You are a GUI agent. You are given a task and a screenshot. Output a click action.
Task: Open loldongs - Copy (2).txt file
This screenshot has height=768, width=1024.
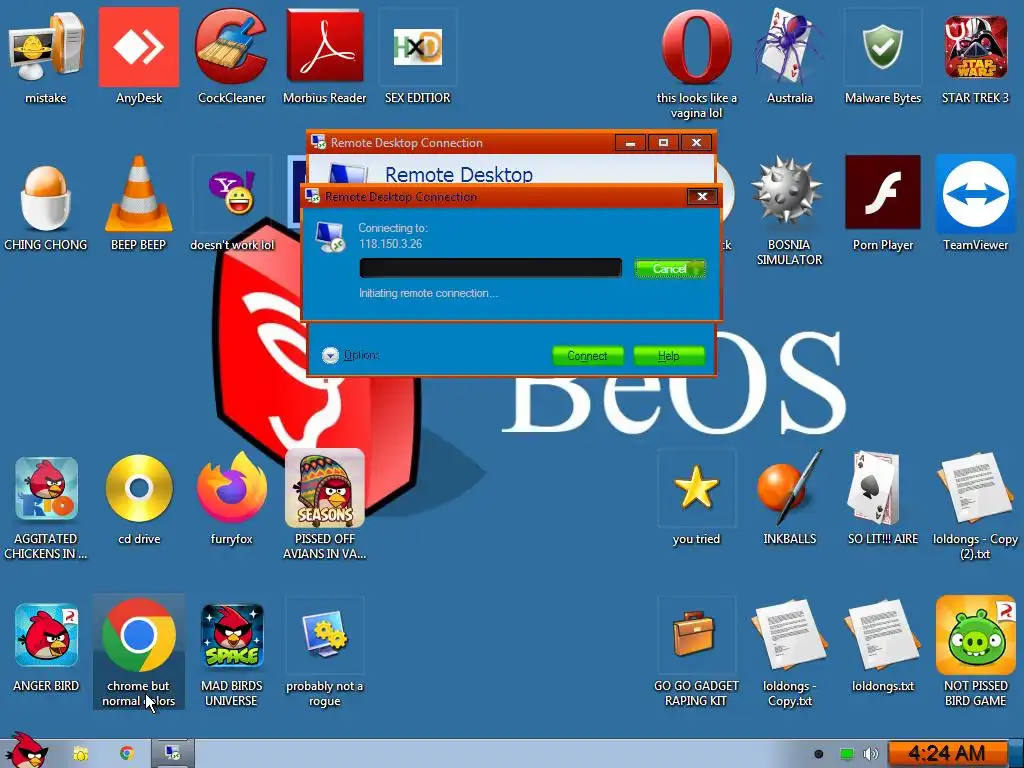click(975, 505)
